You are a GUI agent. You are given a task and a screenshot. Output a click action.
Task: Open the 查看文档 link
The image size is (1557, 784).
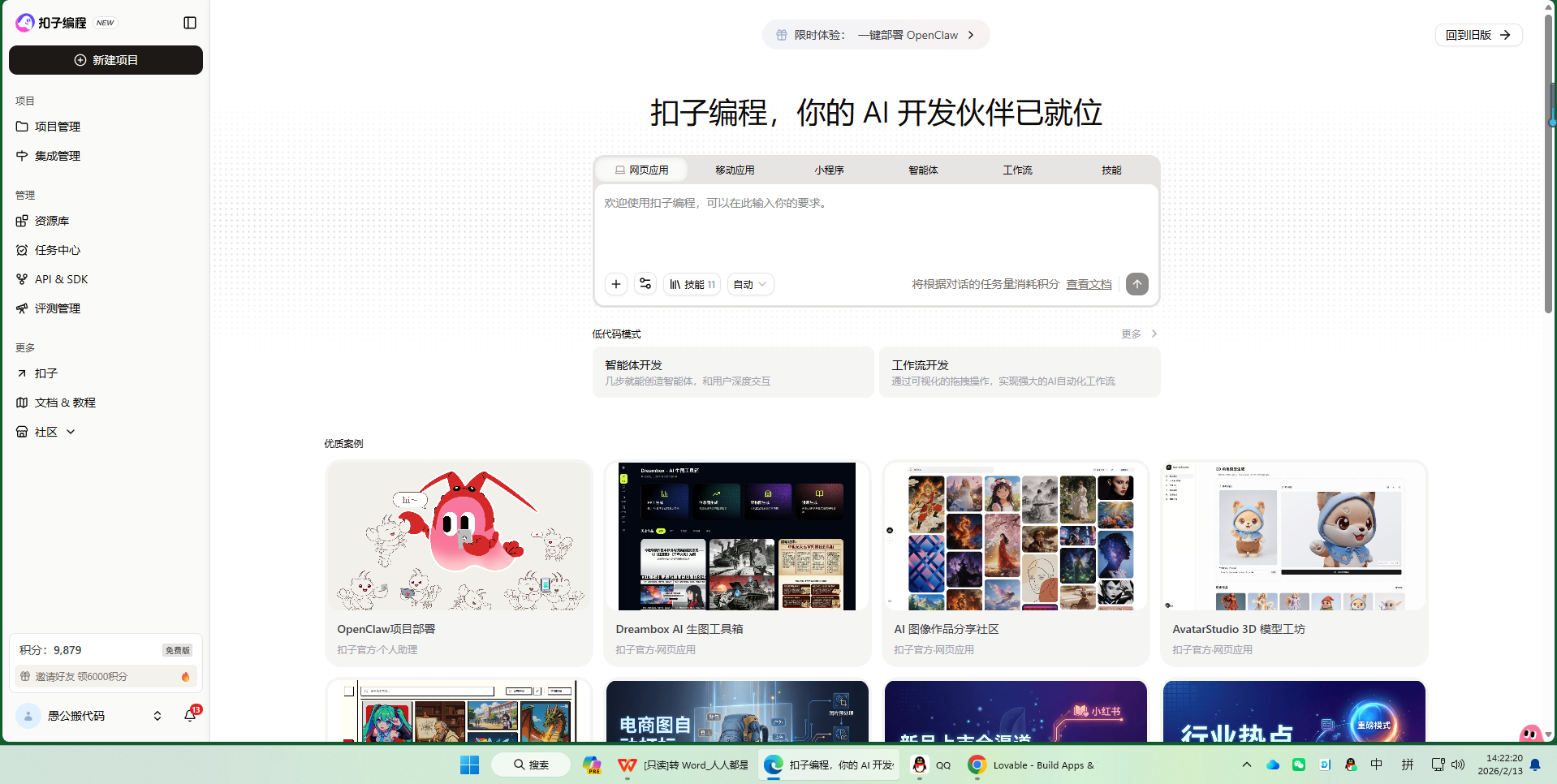[x=1089, y=284]
